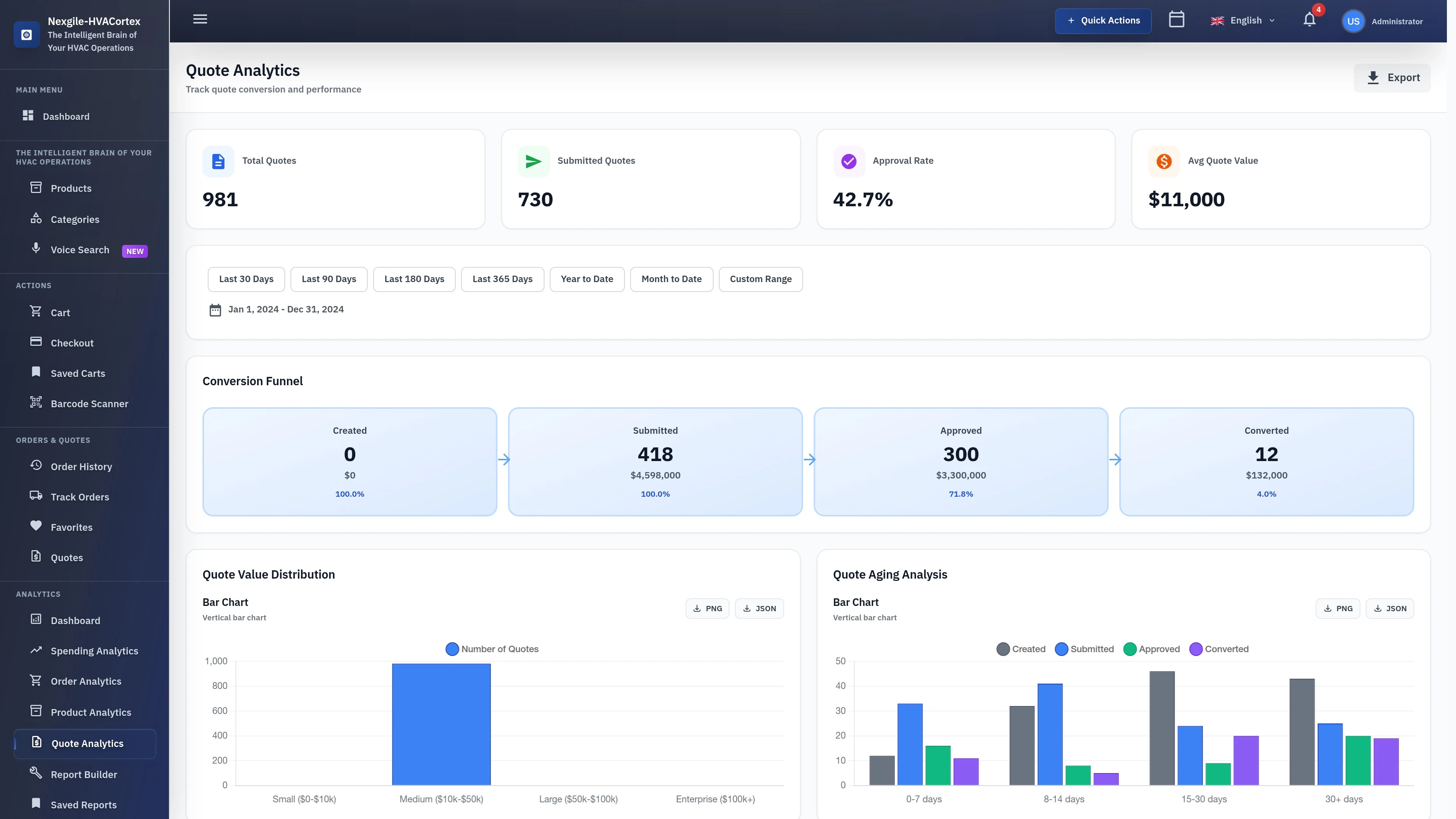Viewport: 1456px width, 819px height.
Task: Click the Export button
Action: coord(1393,77)
